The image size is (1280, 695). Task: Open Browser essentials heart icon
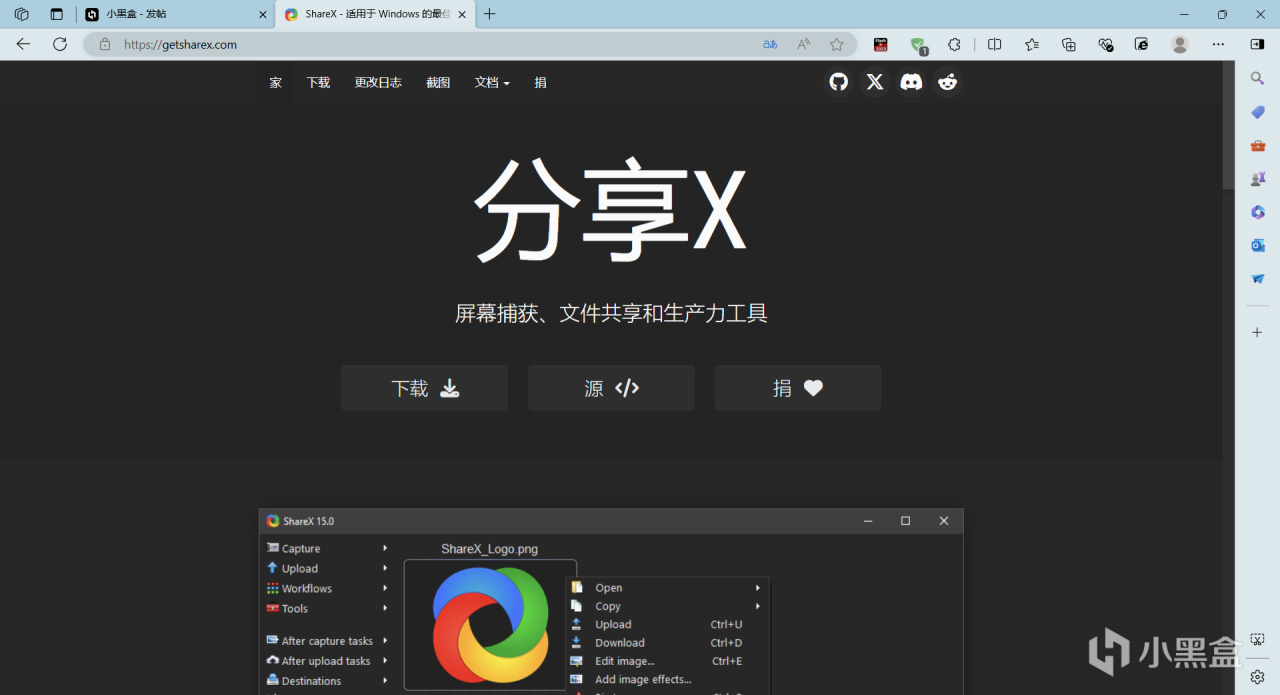coord(1105,44)
